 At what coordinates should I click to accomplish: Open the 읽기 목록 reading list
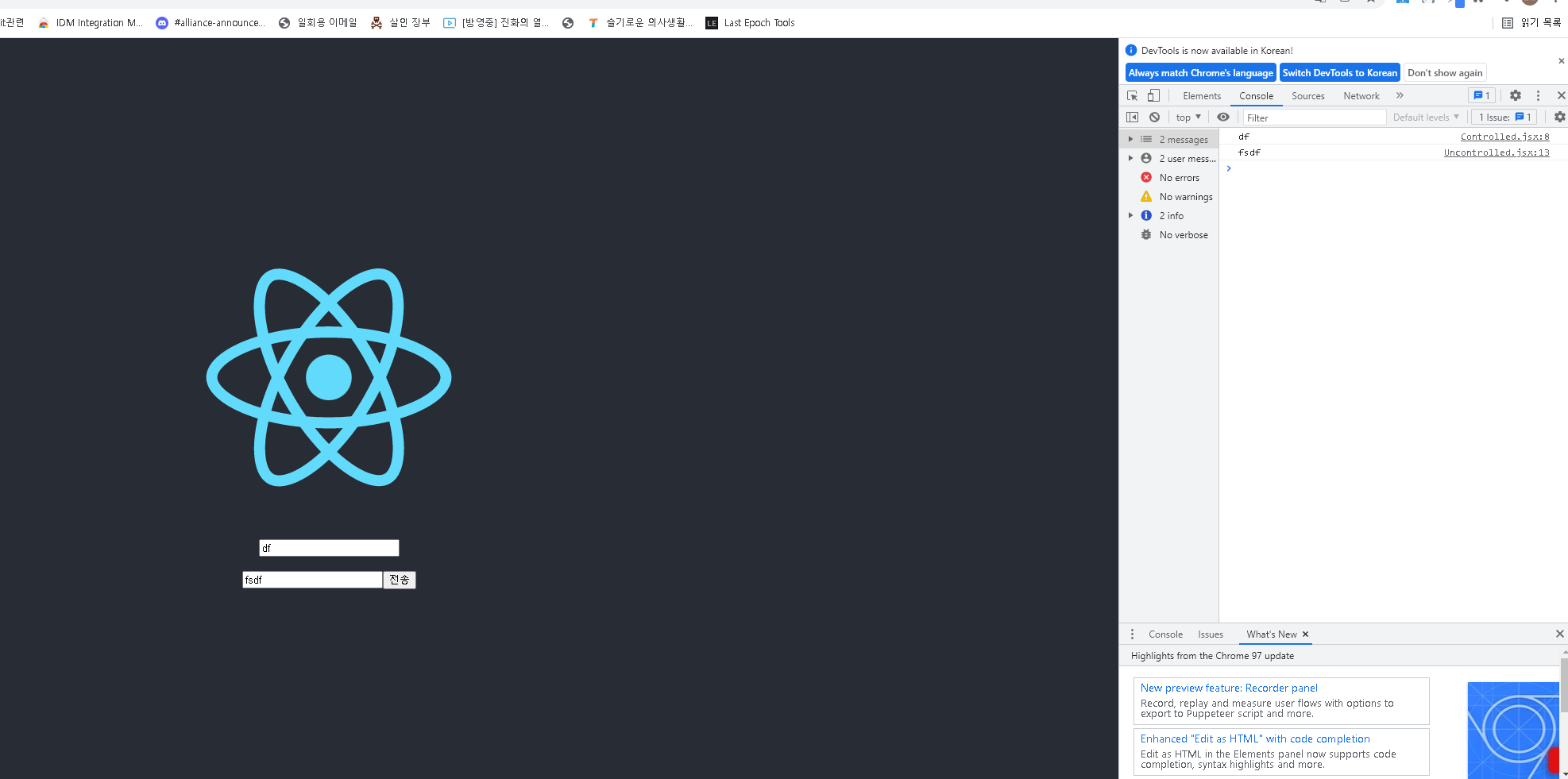pos(1531,23)
